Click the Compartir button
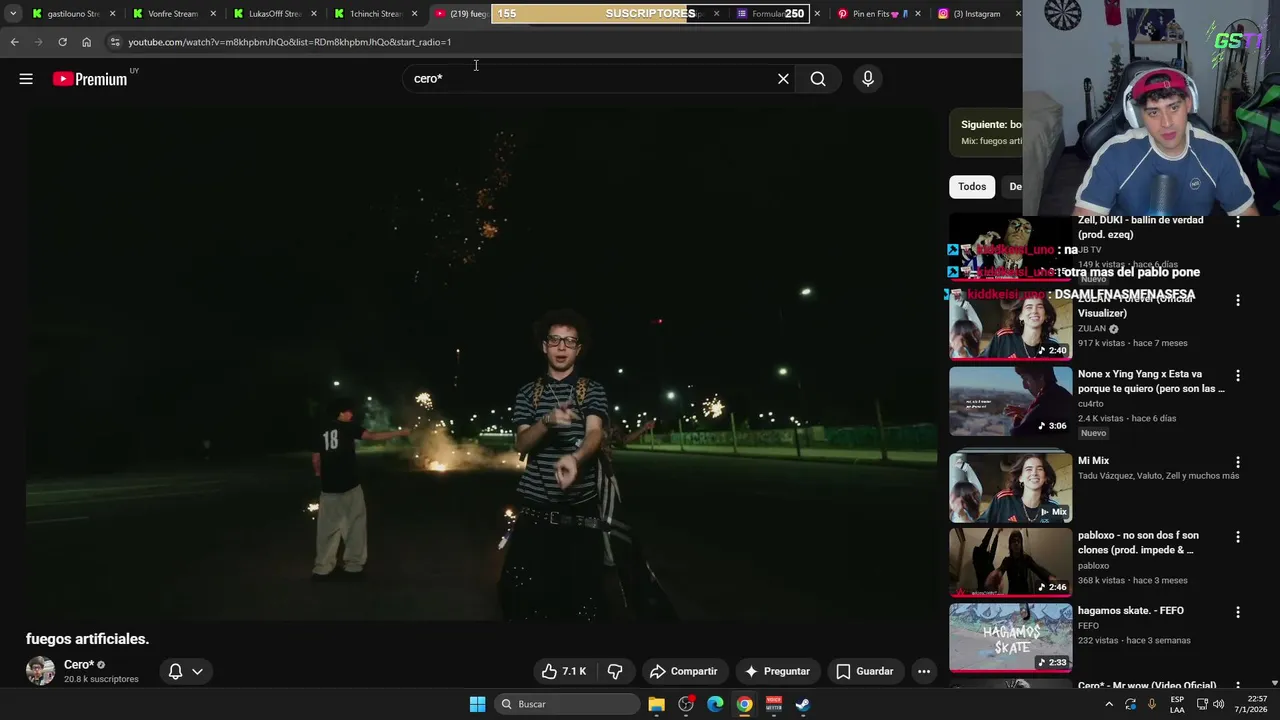Image resolution: width=1280 pixels, height=720 pixels. [x=685, y=671]
